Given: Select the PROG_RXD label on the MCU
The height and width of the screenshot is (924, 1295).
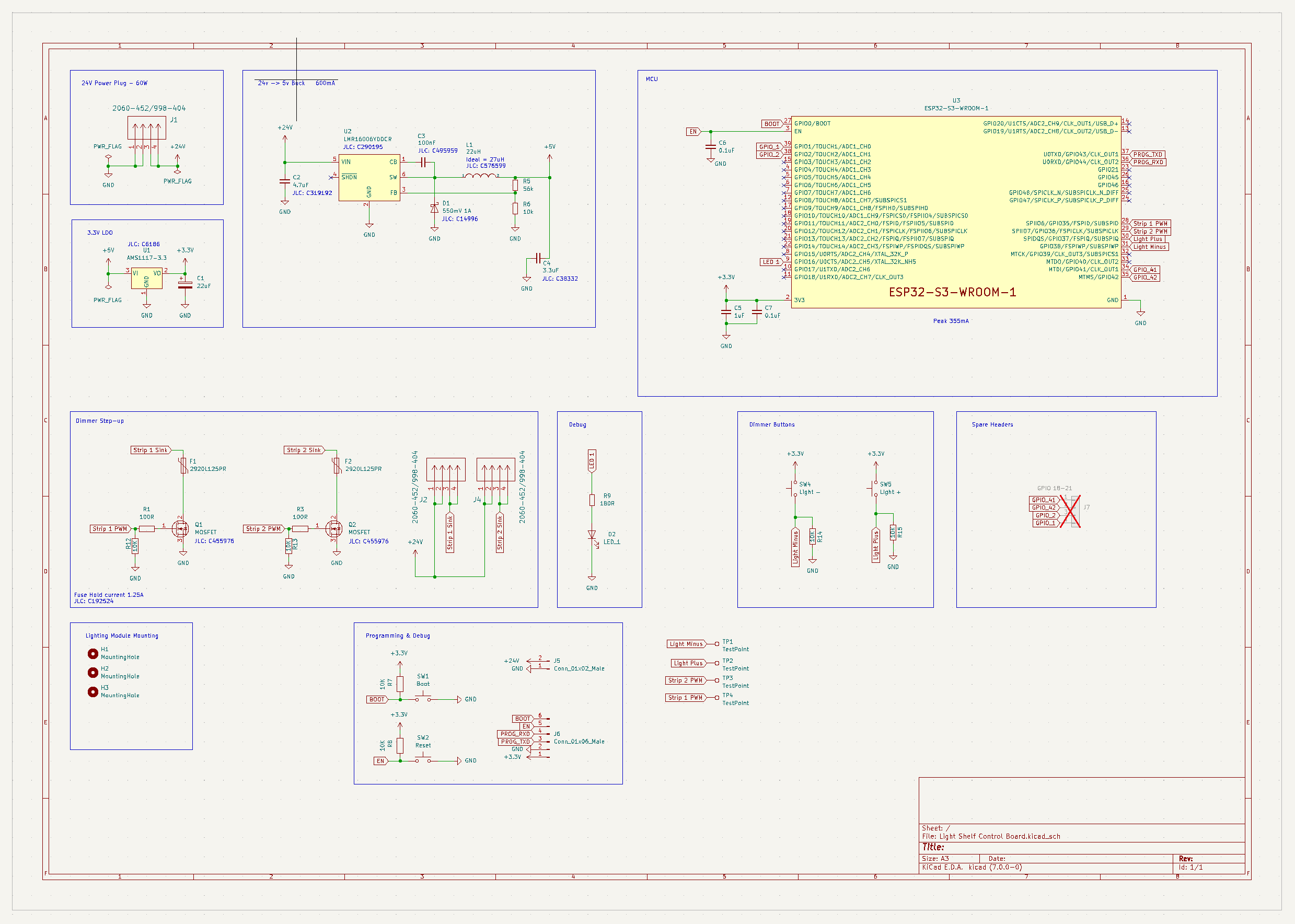Looking at the screenshot, I should pos(1147,162).
